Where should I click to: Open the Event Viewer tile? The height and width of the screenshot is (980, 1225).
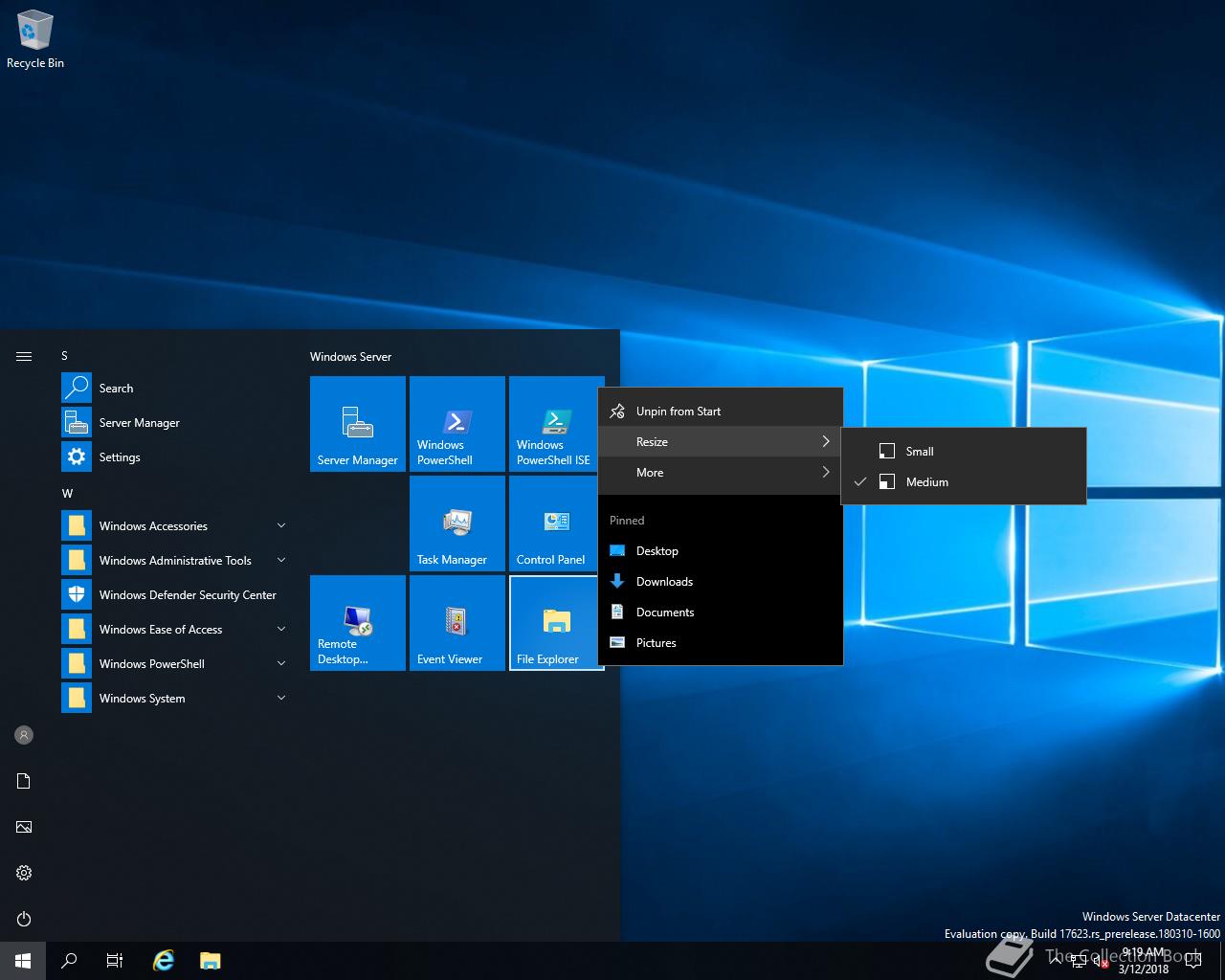coord(457,623)
